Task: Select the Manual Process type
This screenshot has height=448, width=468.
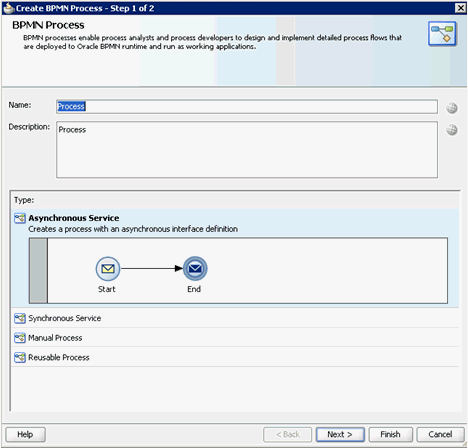Action: point(235,338)
